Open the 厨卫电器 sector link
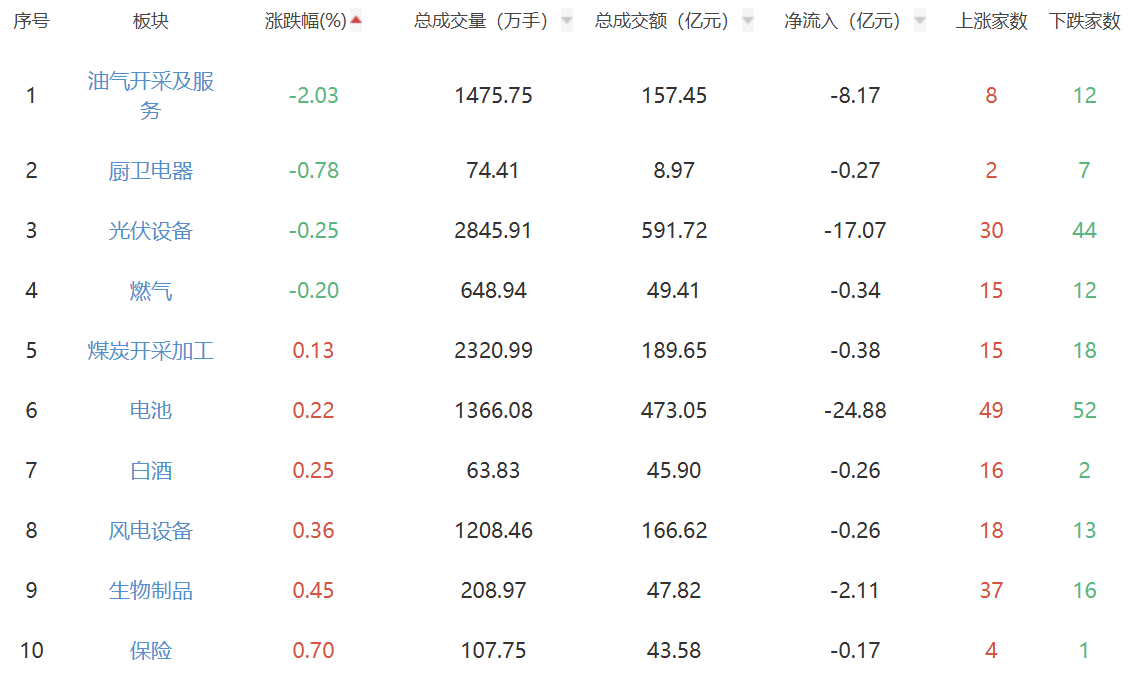This screenshot has width=1132, height=680. click(151, 171)
